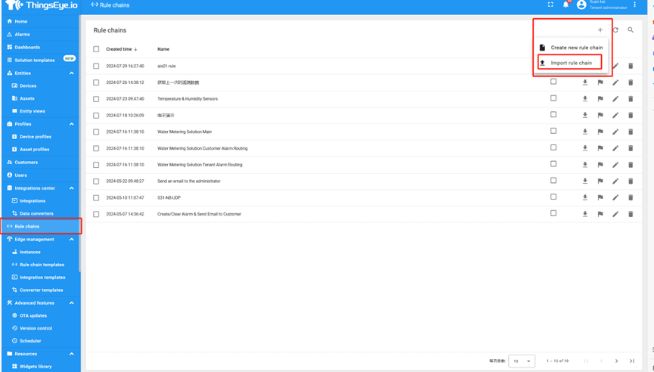This screenshot has width=654, height=372.
Task: Collapse the Resources sidebar section
Action: (x=71, y=354)
